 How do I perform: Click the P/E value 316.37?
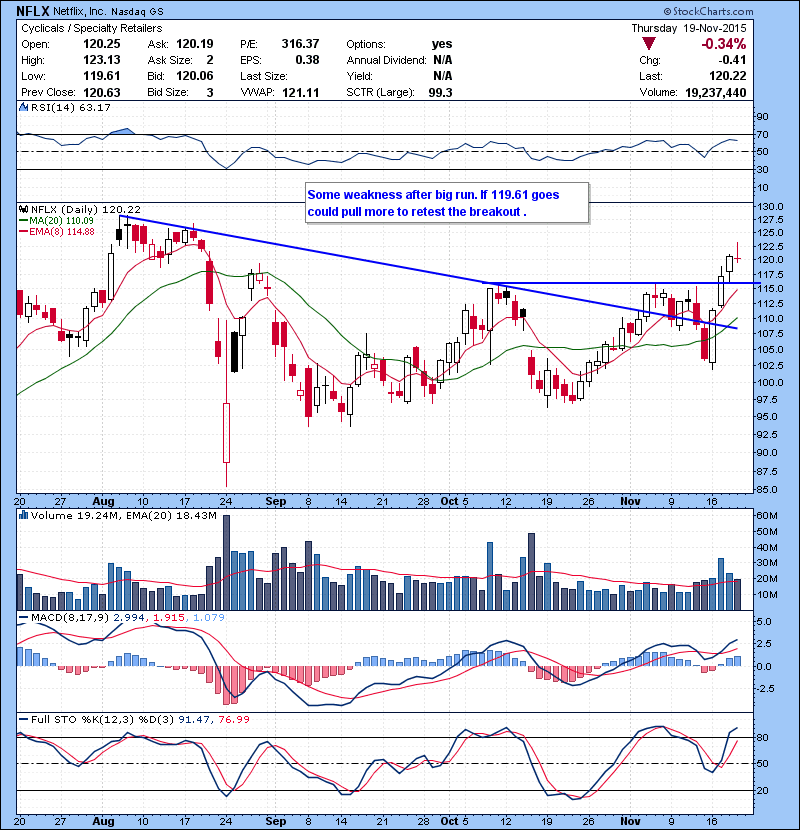(x=300, y=44)
